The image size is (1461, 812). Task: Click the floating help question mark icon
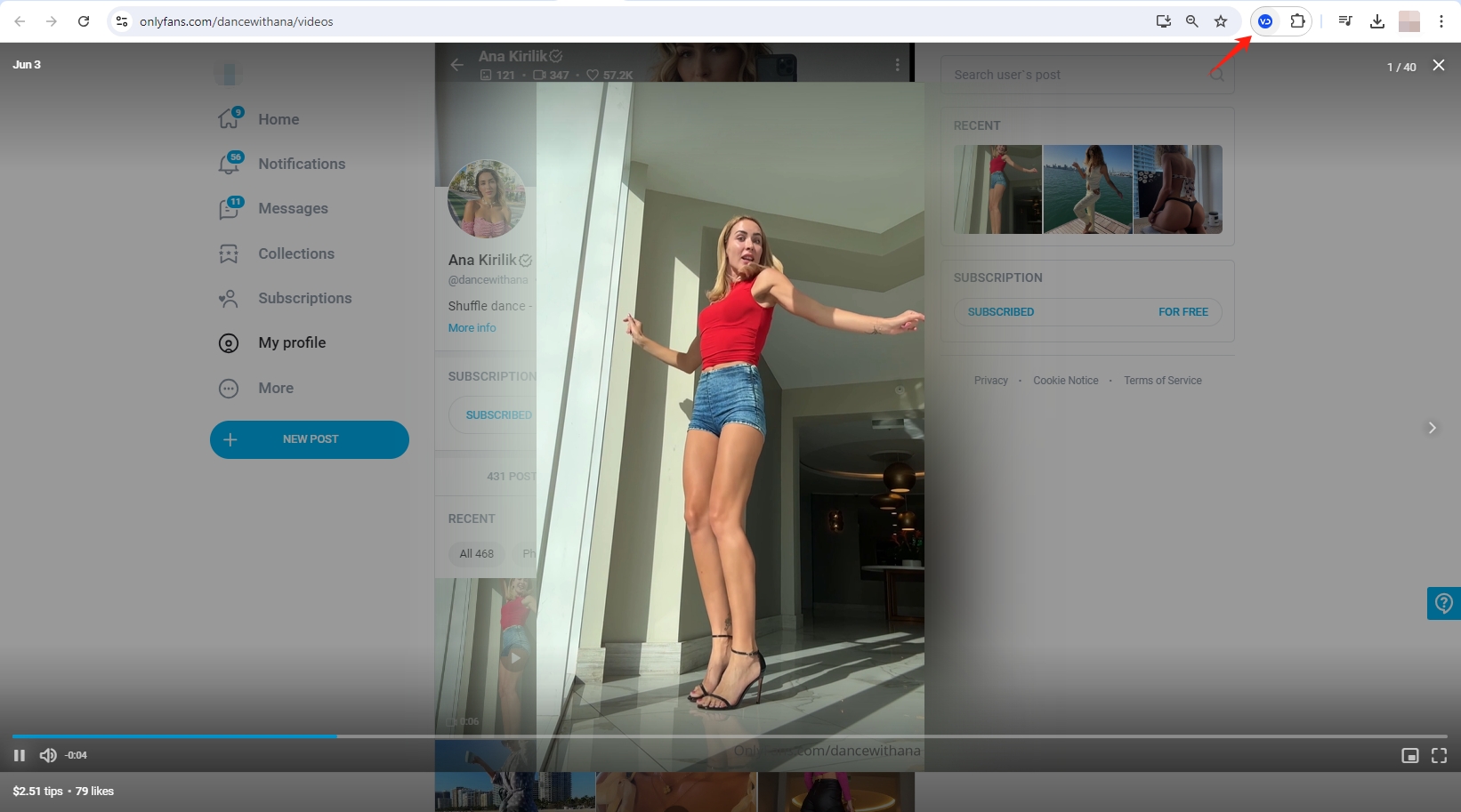[x=1442, y=603]
